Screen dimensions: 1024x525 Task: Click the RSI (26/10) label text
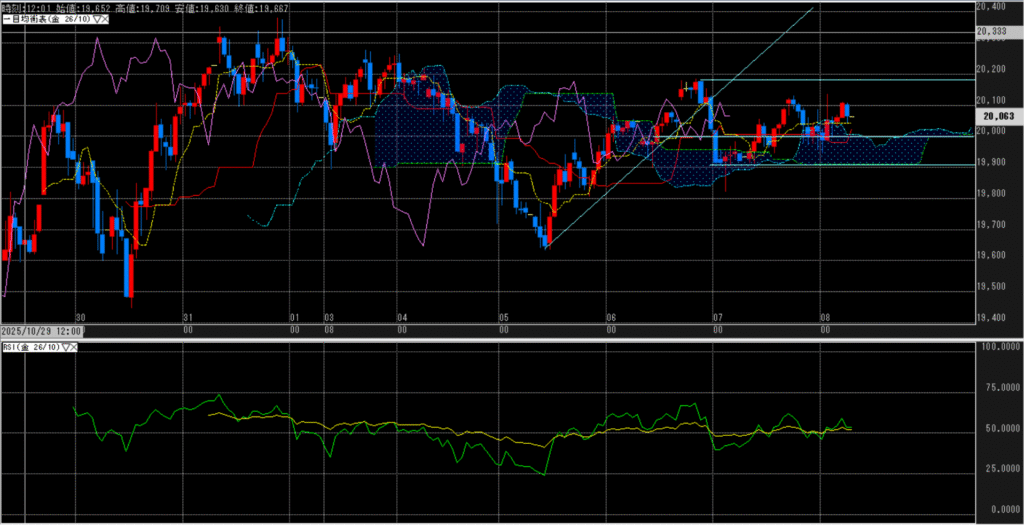30,347
